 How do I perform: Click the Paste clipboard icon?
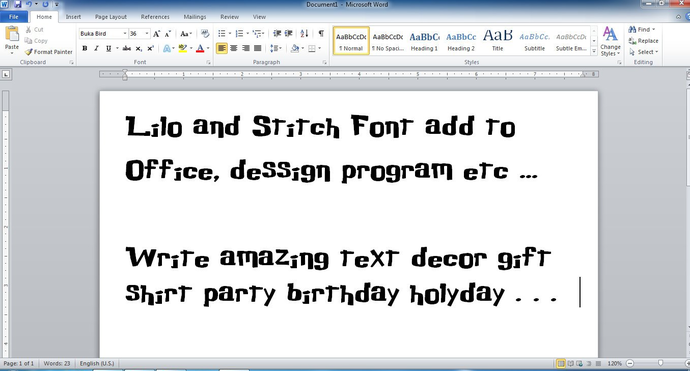[x=12, y=34]
